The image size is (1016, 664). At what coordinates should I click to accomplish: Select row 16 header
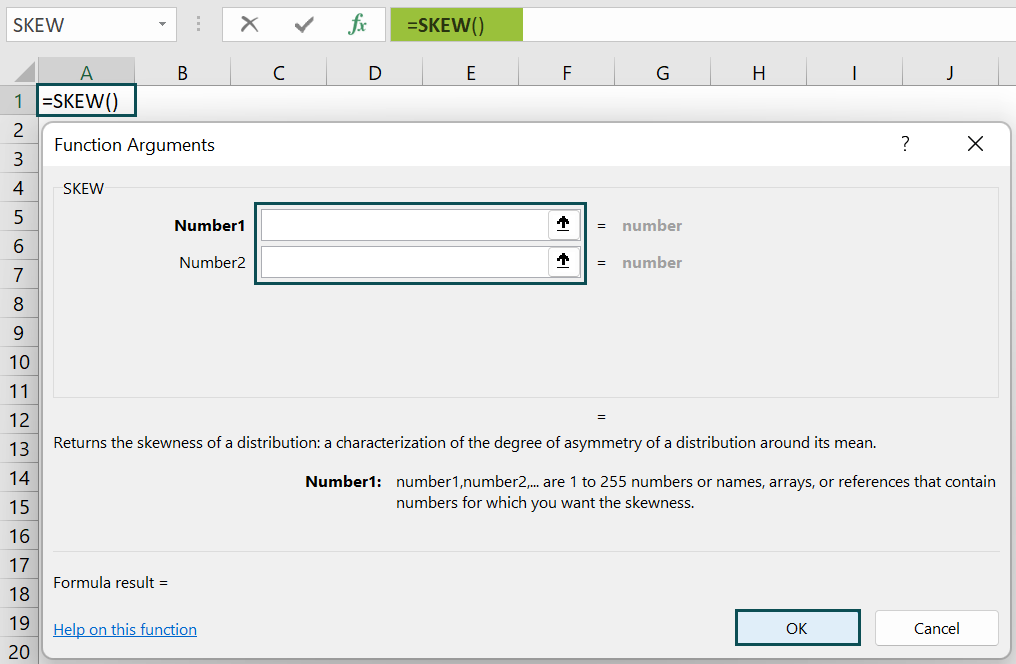19,536
